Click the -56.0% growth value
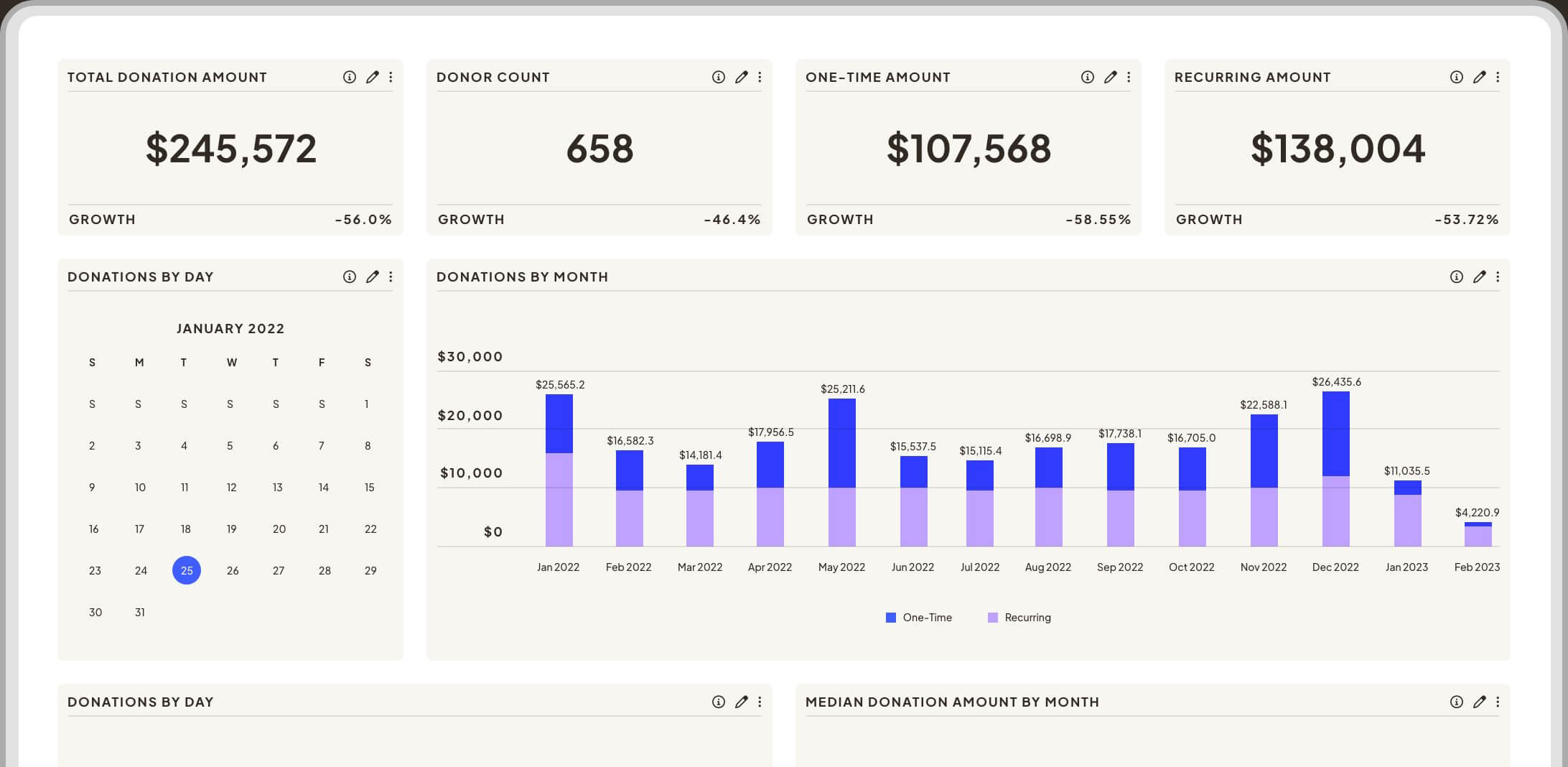Screen dimensions: 1568x767 point(363,220)
